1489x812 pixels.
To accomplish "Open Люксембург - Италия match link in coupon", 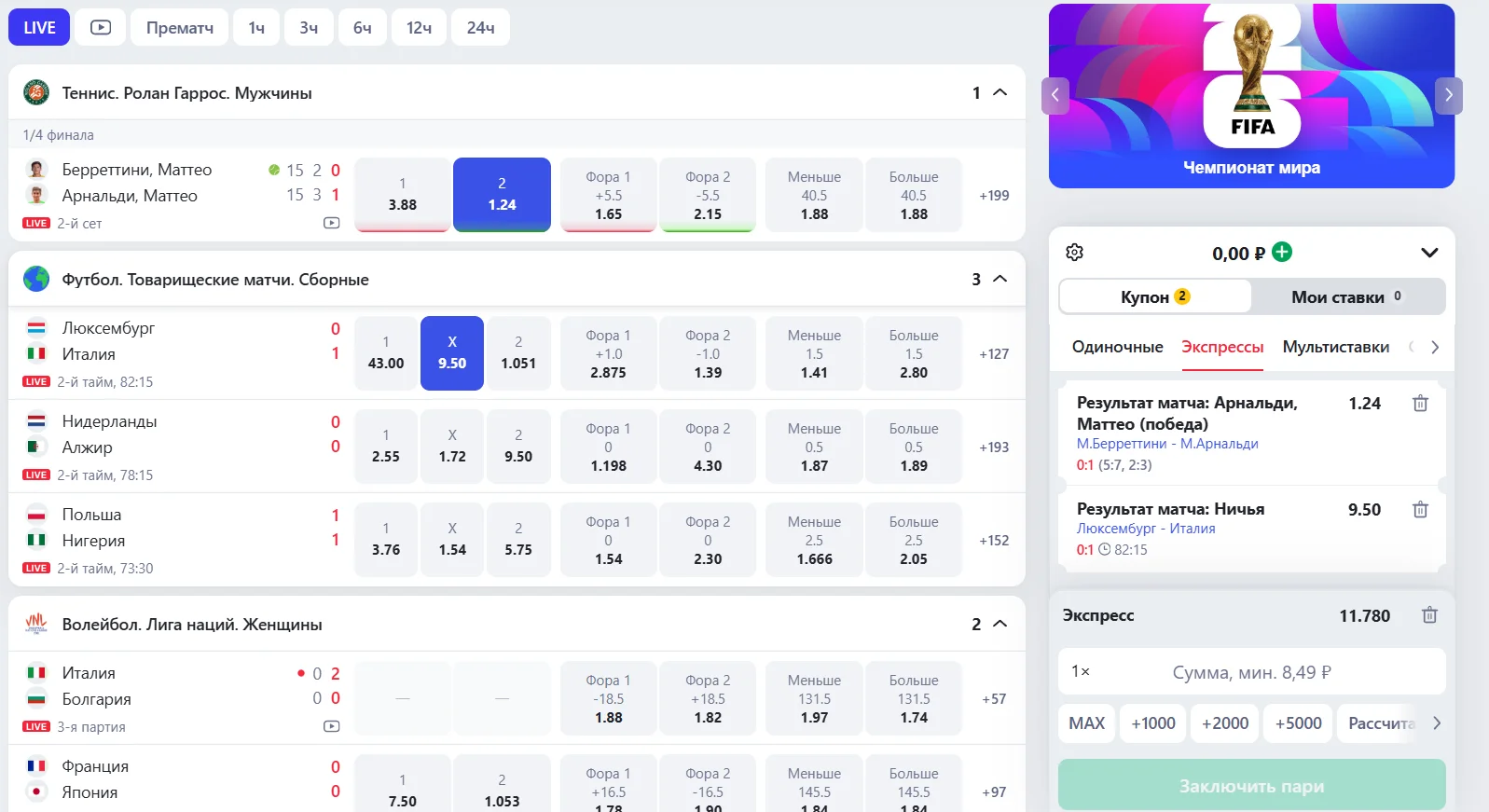I will 1146,529.
